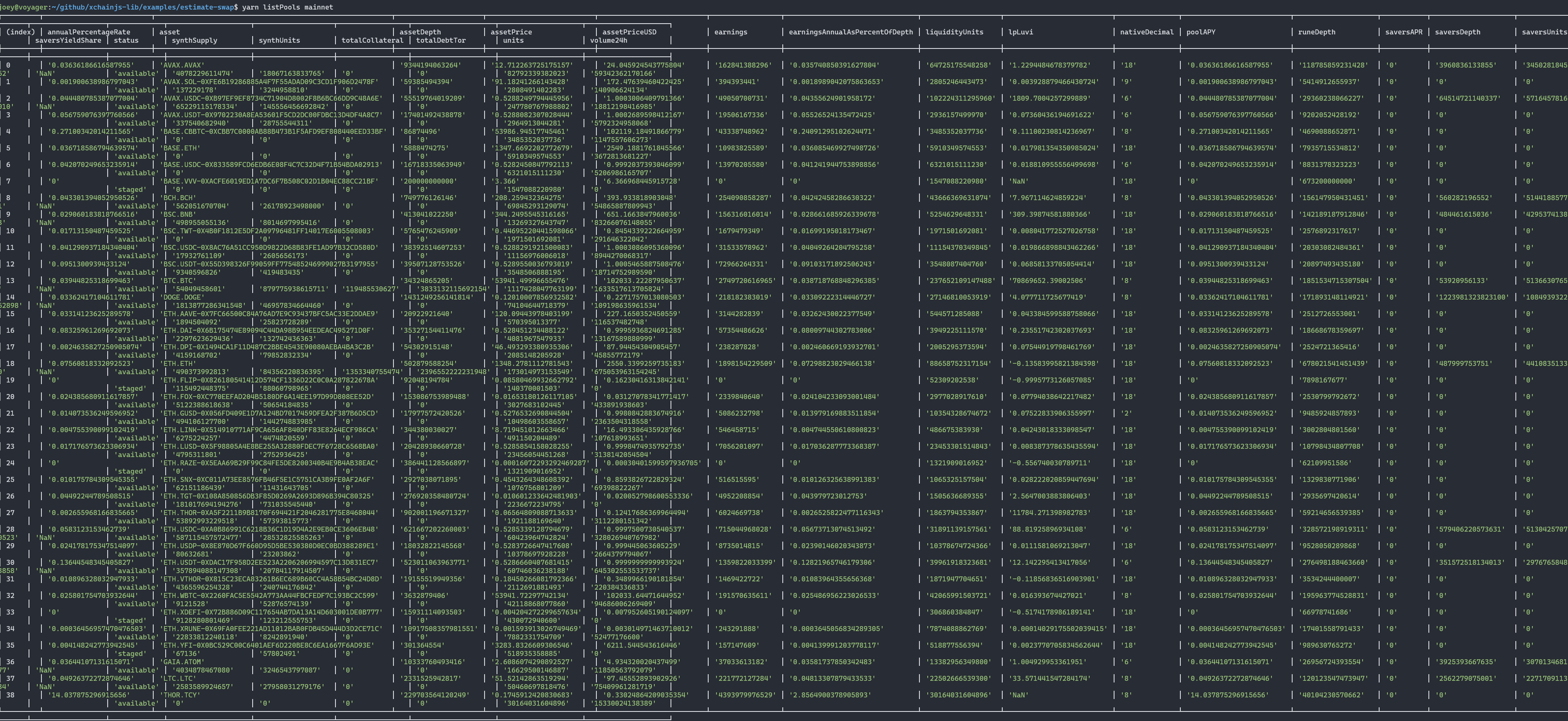Select the THOR.TCY asset in the last row

pos(181,694)
